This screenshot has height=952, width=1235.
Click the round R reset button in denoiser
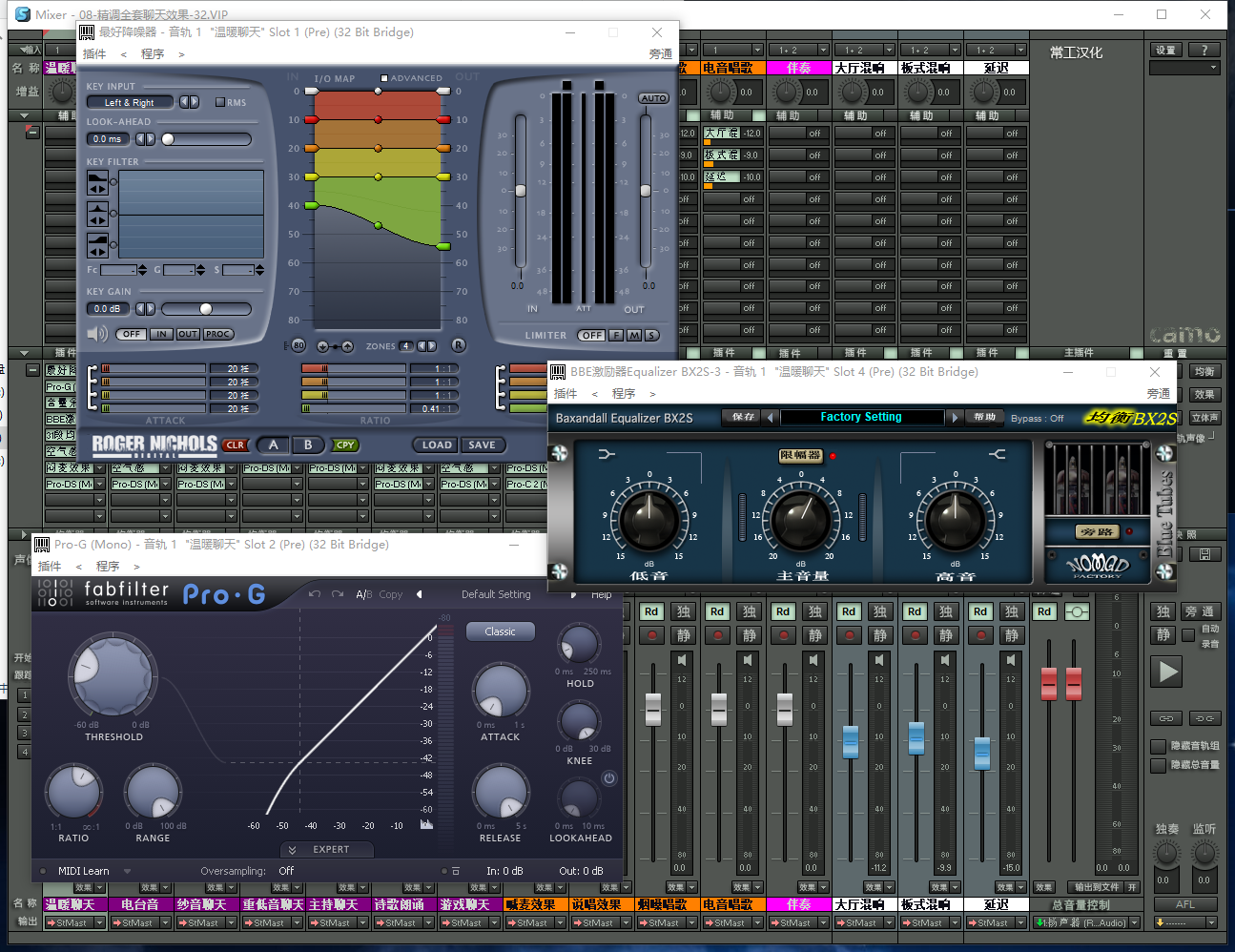tap(459, 345)
